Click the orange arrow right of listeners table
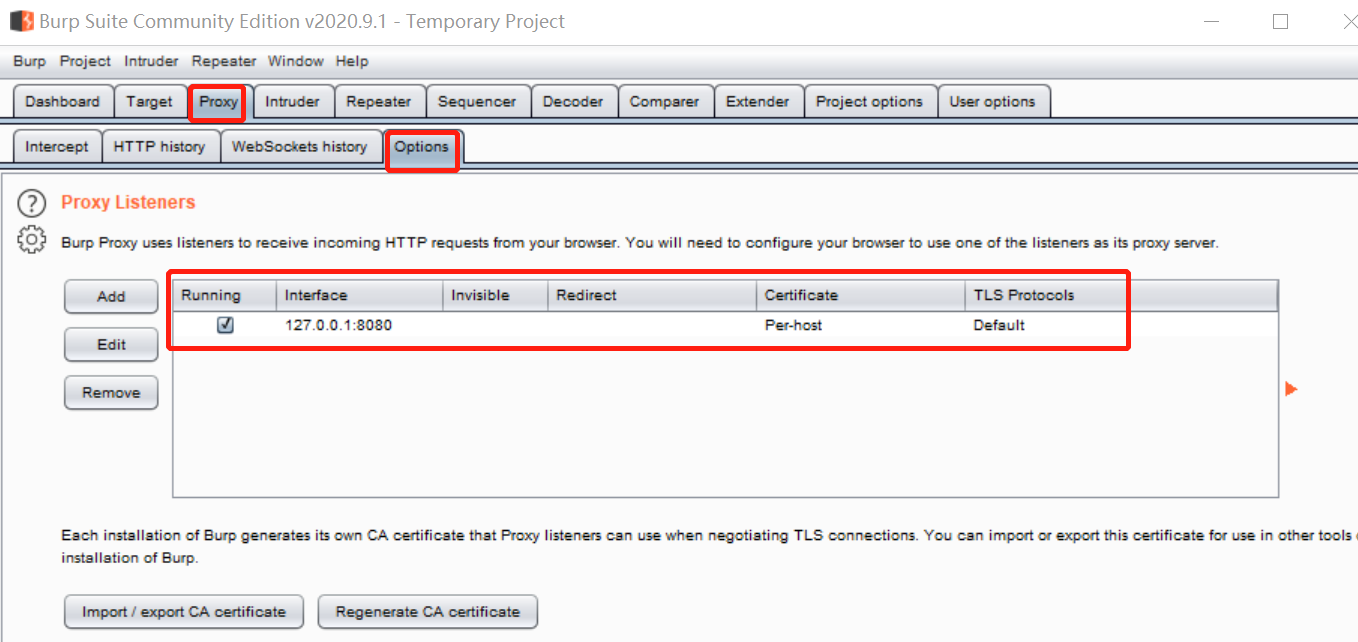This screenshot has height=642, width=1358. (1291, 389)
